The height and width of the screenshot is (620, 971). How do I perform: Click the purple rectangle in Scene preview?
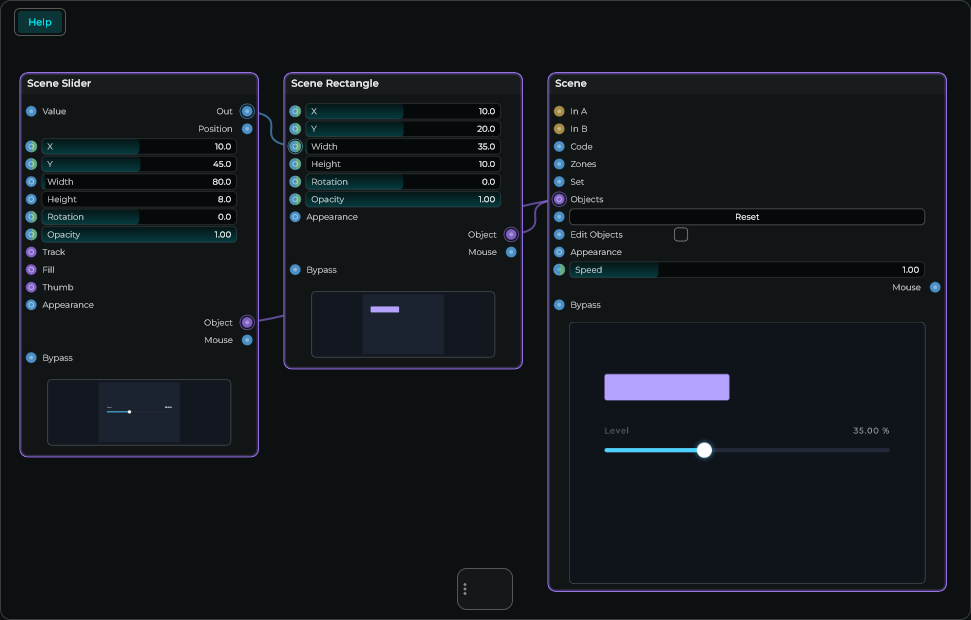[x=667, y=387]
